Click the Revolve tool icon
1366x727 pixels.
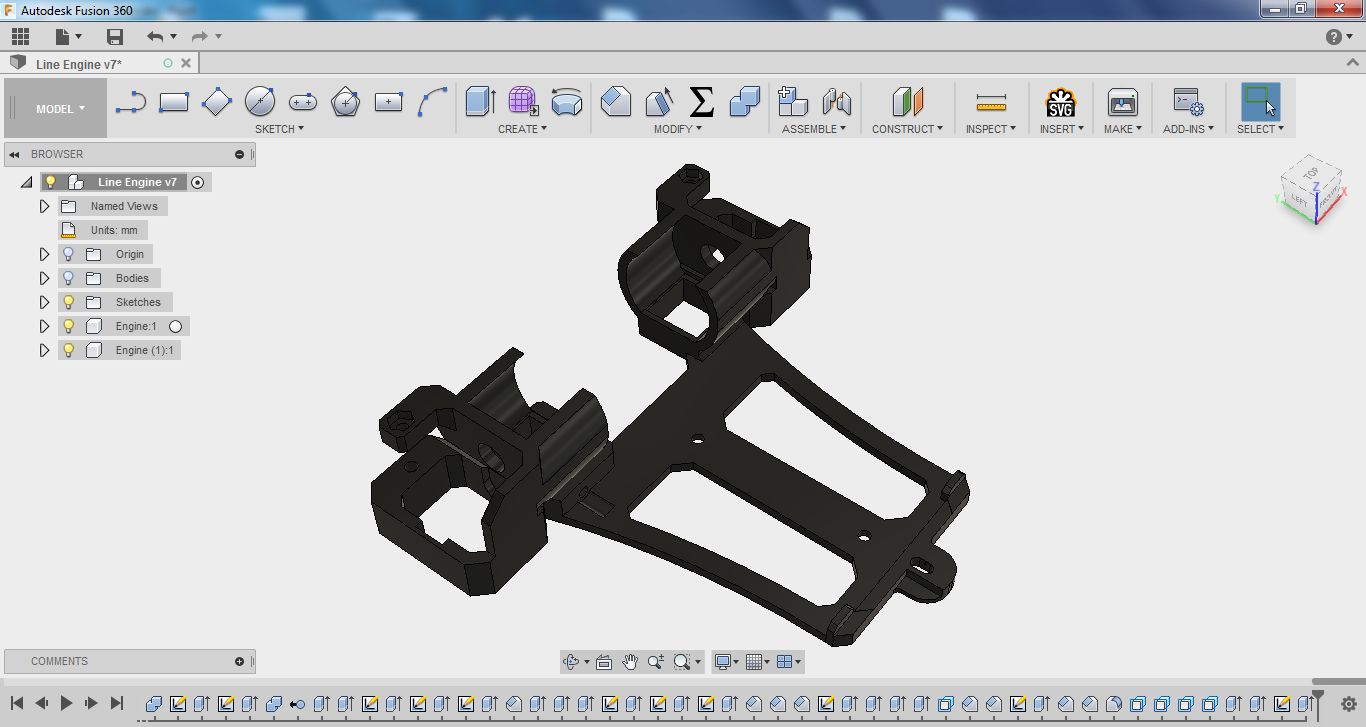point(567,101)
